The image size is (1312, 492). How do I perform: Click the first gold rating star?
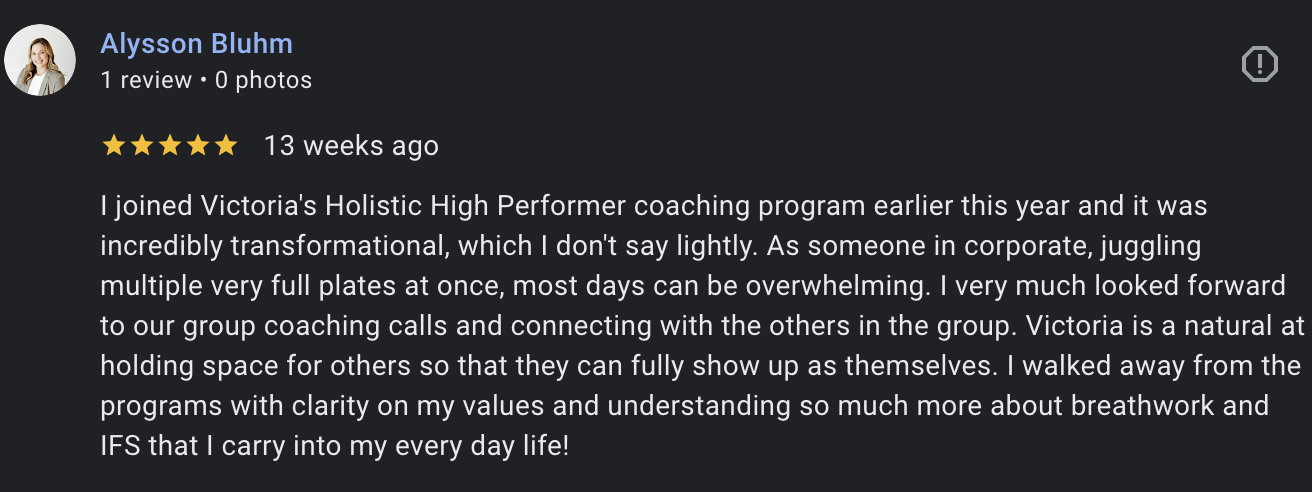point(114,146)
